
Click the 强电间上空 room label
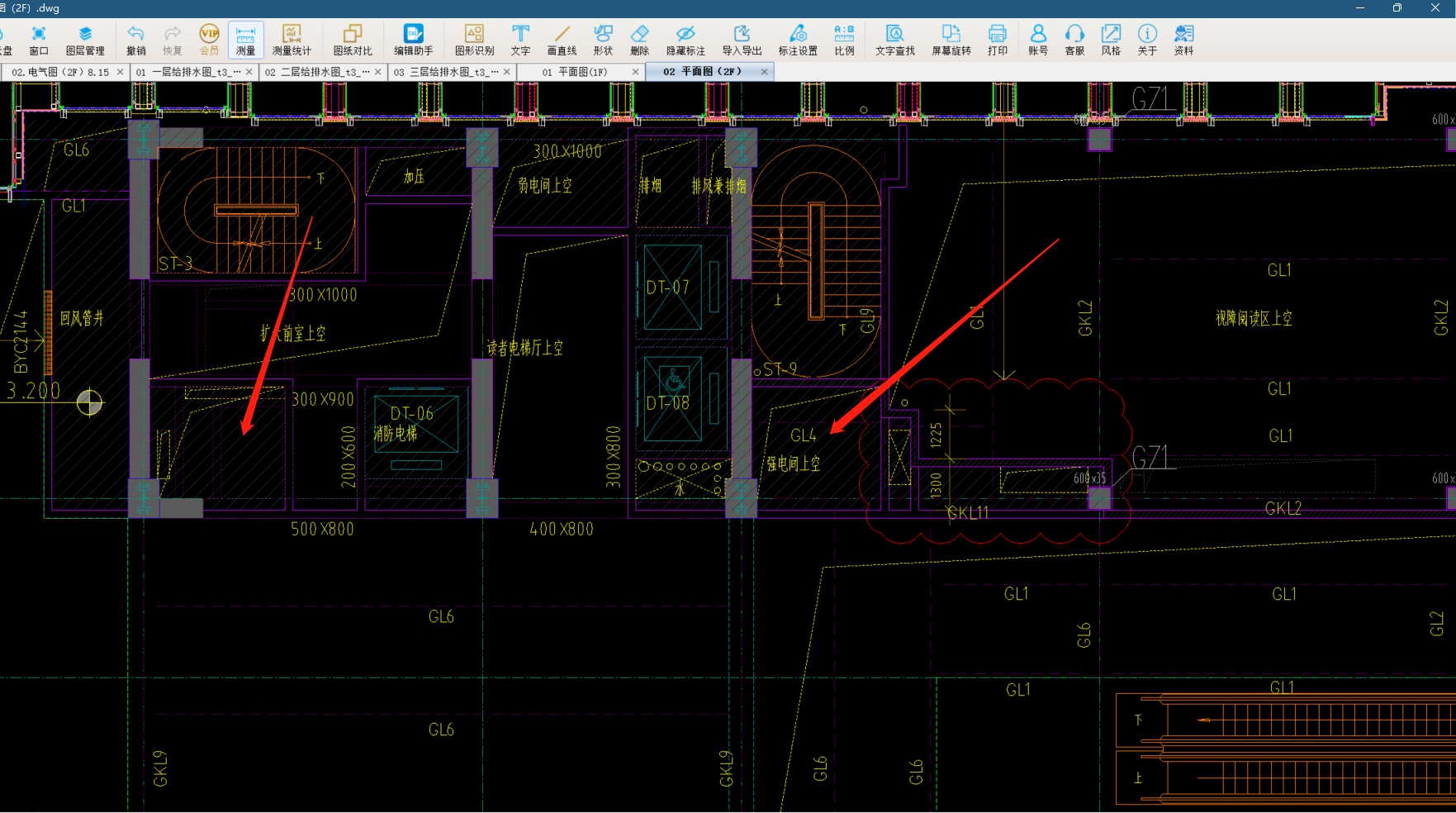[x=793, y=464]
